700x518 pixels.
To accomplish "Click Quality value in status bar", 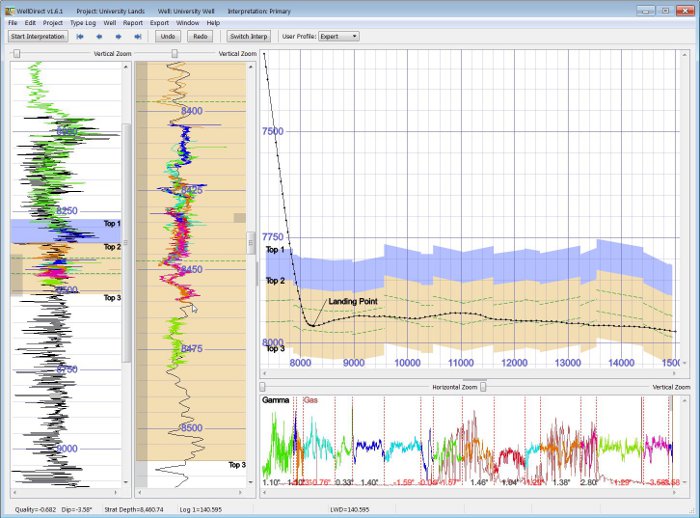I will [x=36, y=510].
